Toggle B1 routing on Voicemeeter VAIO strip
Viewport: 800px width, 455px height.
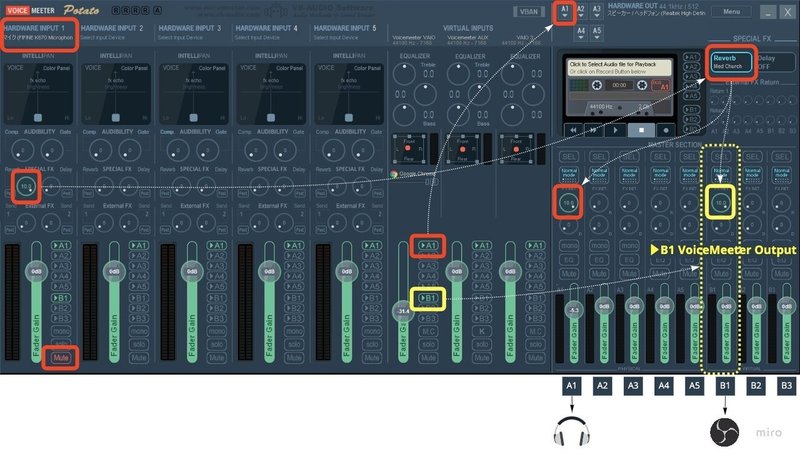[x=429, y=298]
